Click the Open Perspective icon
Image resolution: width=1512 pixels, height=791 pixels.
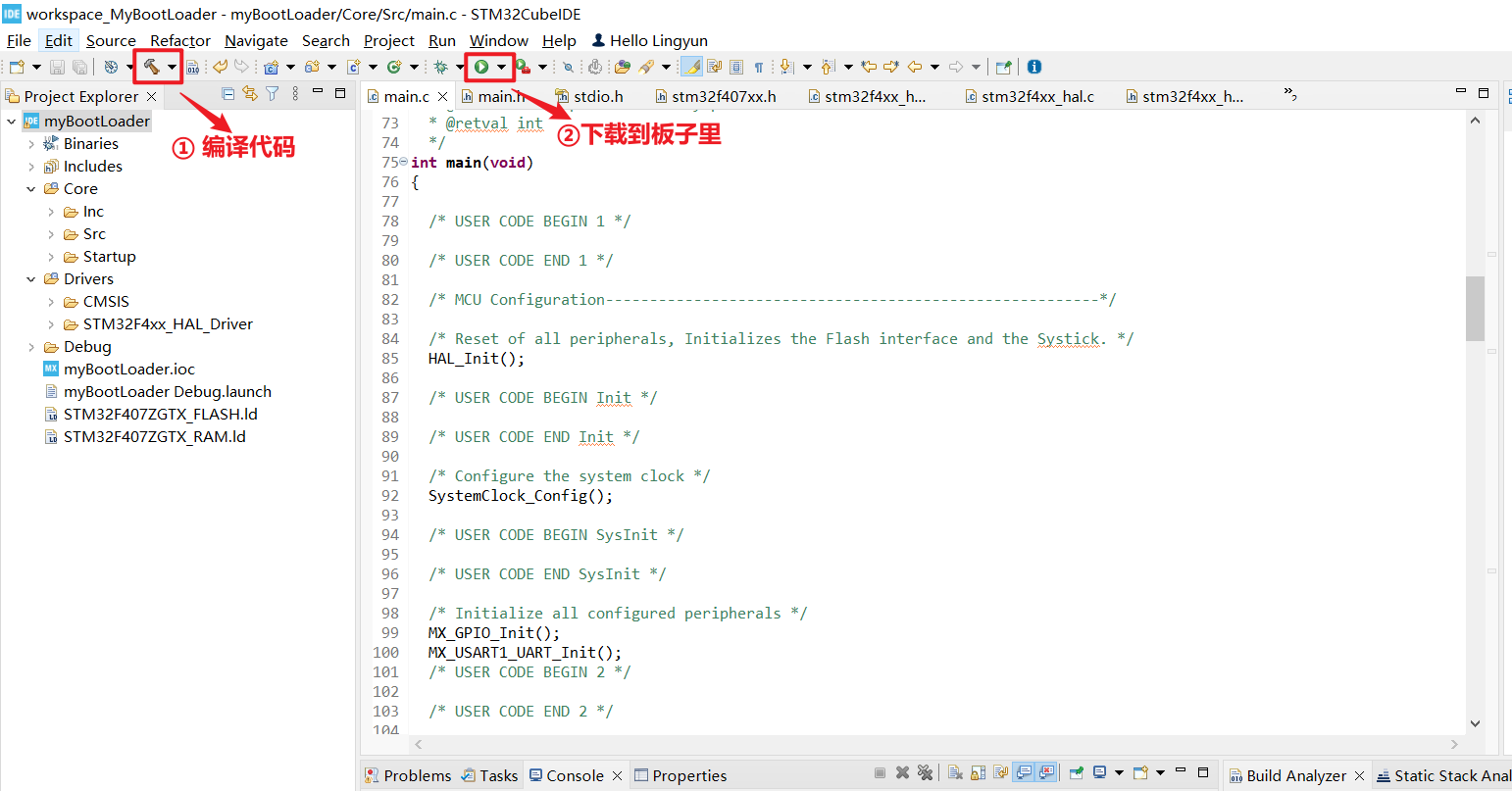[x=1003, y=67]
